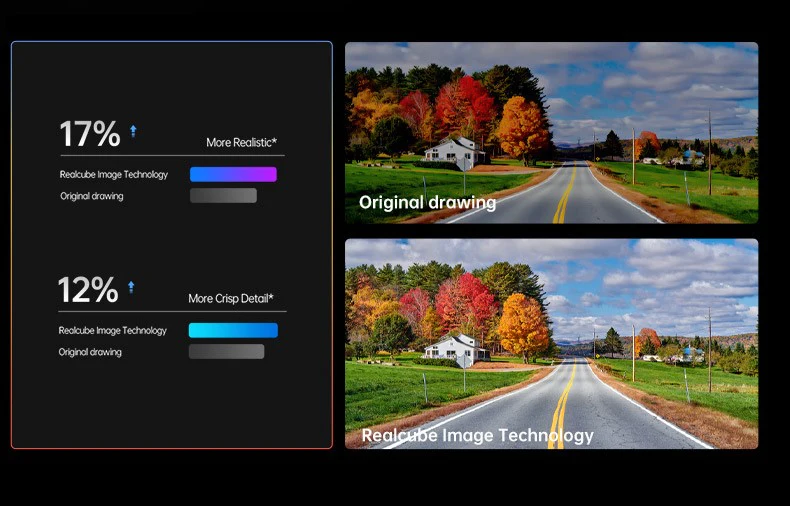
Task: Click the gray Original drawing bar under More Crisp Detail
Action: point(226,352)
